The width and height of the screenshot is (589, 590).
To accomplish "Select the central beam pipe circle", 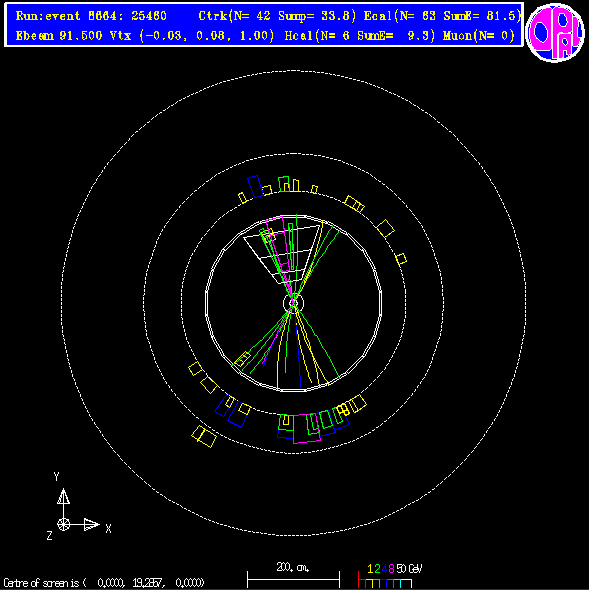I will pos(293,303).
